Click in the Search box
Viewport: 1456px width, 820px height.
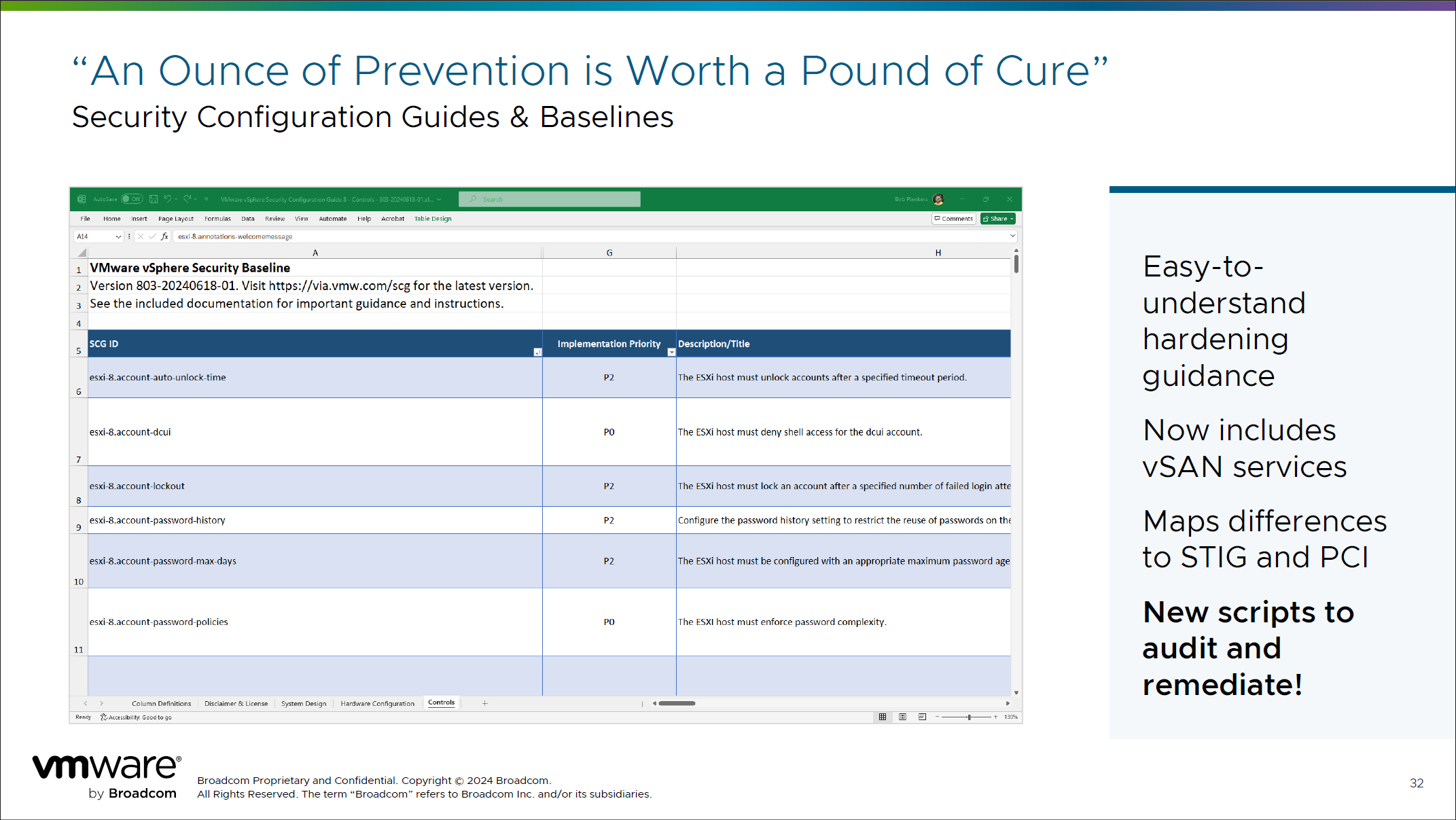click(549, 199)
